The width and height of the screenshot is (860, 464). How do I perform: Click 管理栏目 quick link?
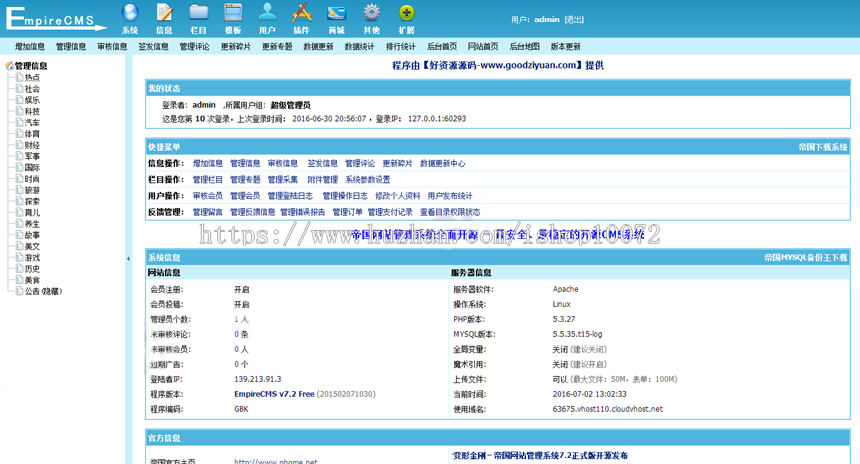208,179
